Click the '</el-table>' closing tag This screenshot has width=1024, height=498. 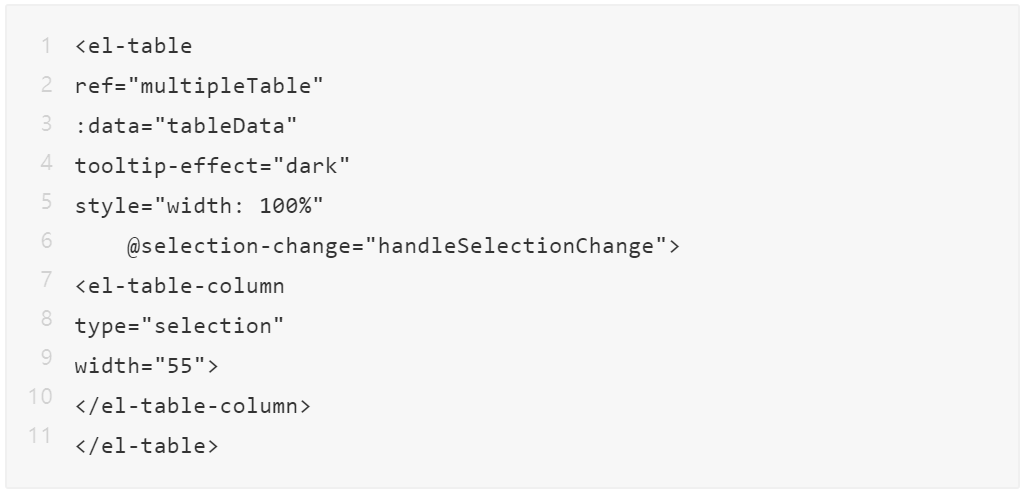146,446
